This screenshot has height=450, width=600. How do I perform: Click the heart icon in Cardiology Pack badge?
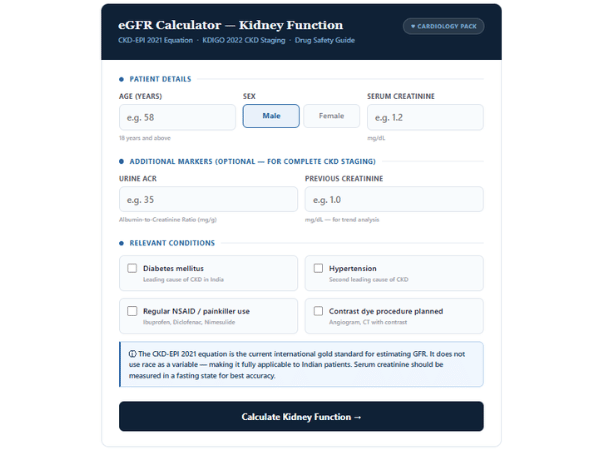coord(411,25)
